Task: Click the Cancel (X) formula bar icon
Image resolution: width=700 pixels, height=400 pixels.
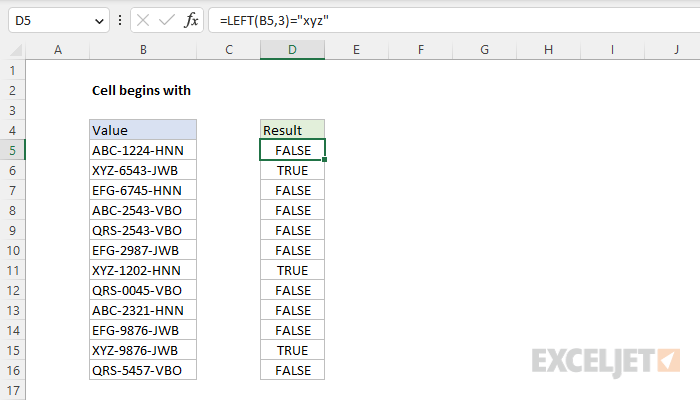Action: (143, 20)
